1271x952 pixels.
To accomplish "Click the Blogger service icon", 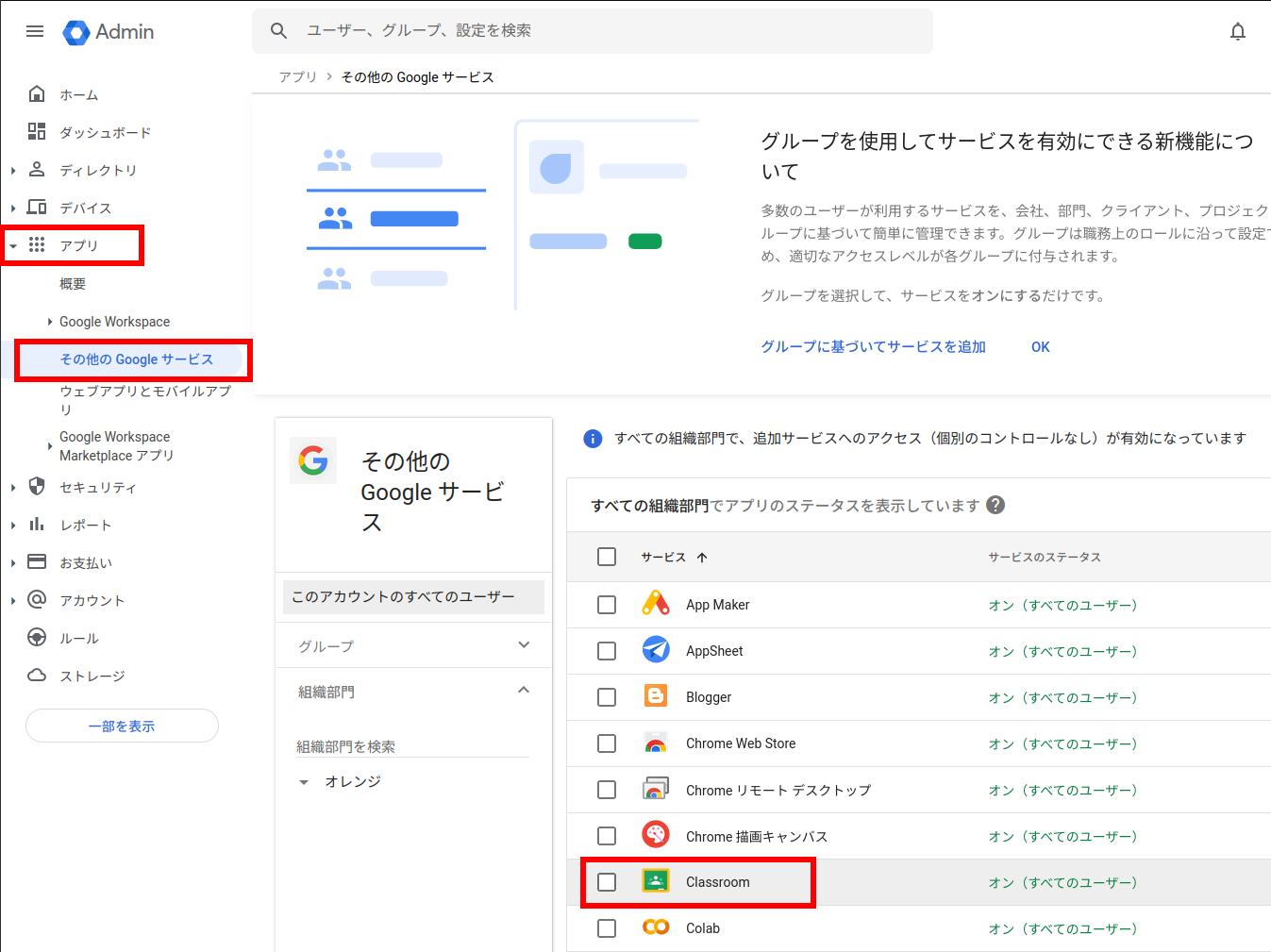I will pyautogui.click(x=655, y=696).
